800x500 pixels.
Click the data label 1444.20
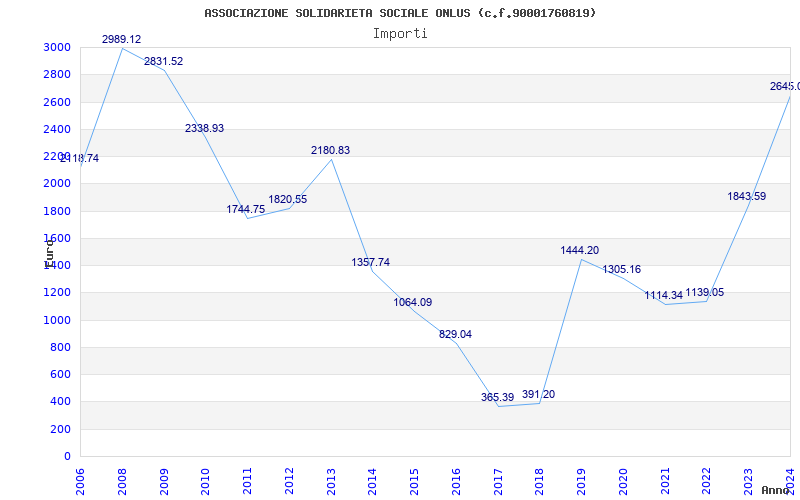580,251
